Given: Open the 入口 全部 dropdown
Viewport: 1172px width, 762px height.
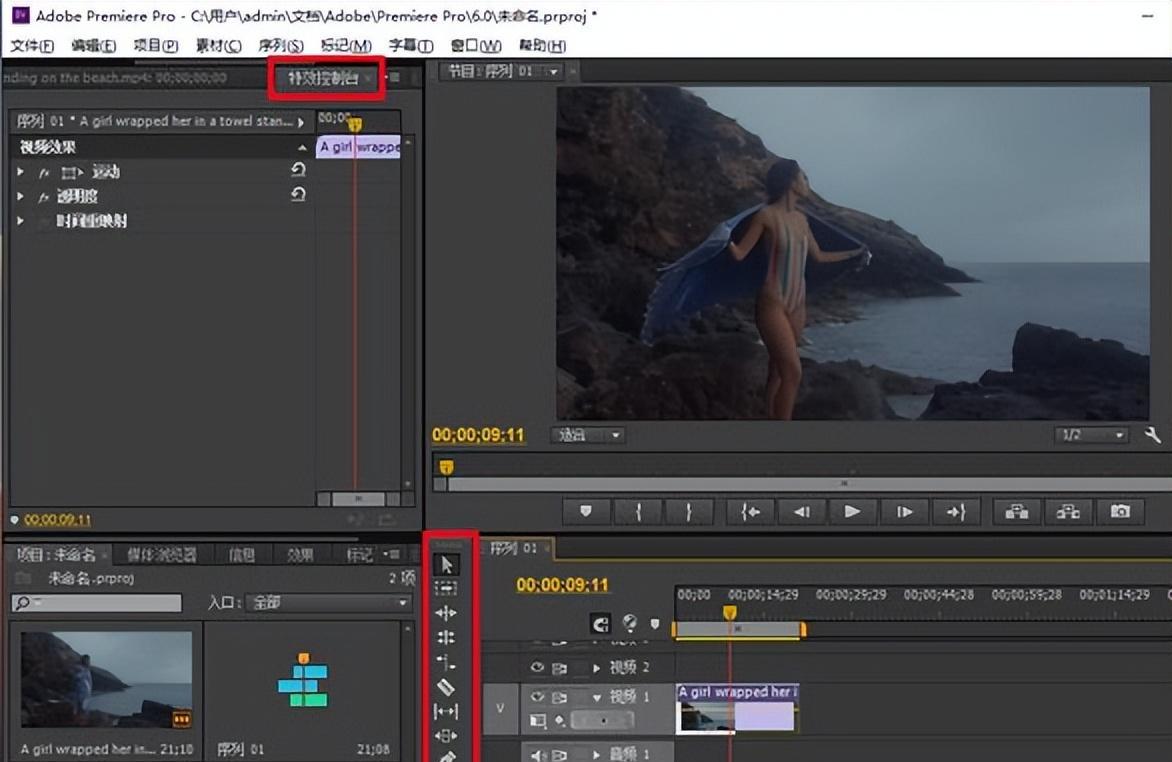Looking at the screenshot, I should 330,603.
